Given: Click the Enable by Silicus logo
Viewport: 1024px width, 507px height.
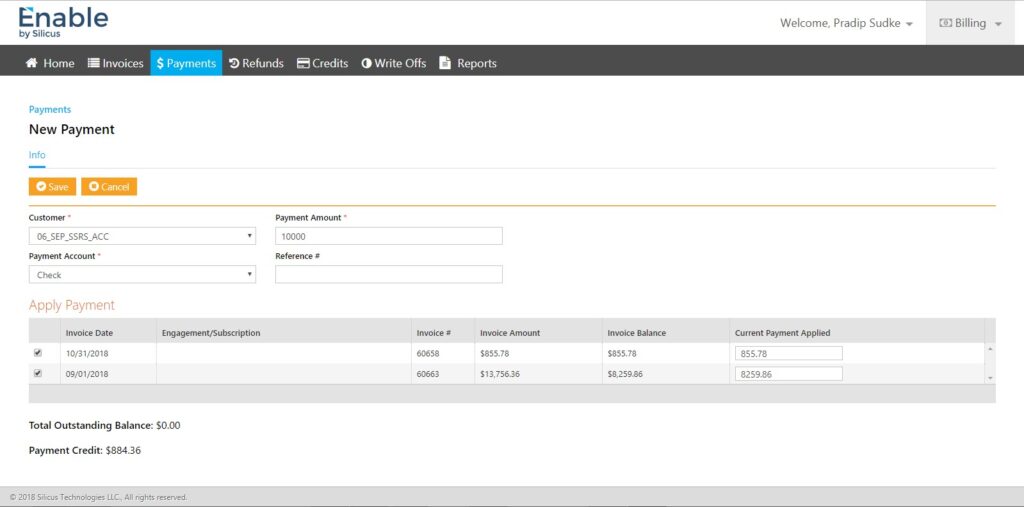Looking at the screenshot, I should point(63,22).
